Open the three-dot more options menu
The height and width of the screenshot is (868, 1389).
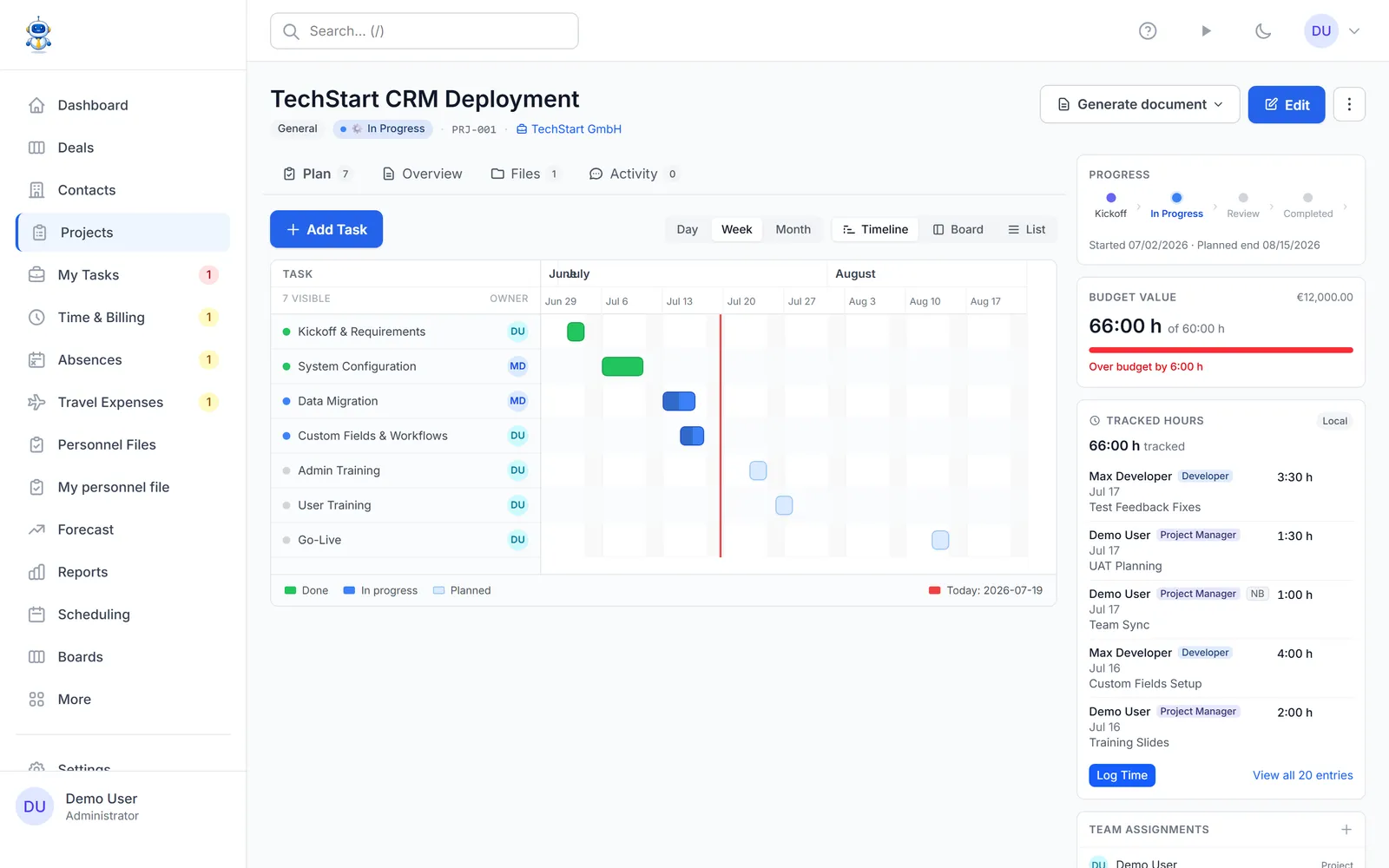(1349, 104)
